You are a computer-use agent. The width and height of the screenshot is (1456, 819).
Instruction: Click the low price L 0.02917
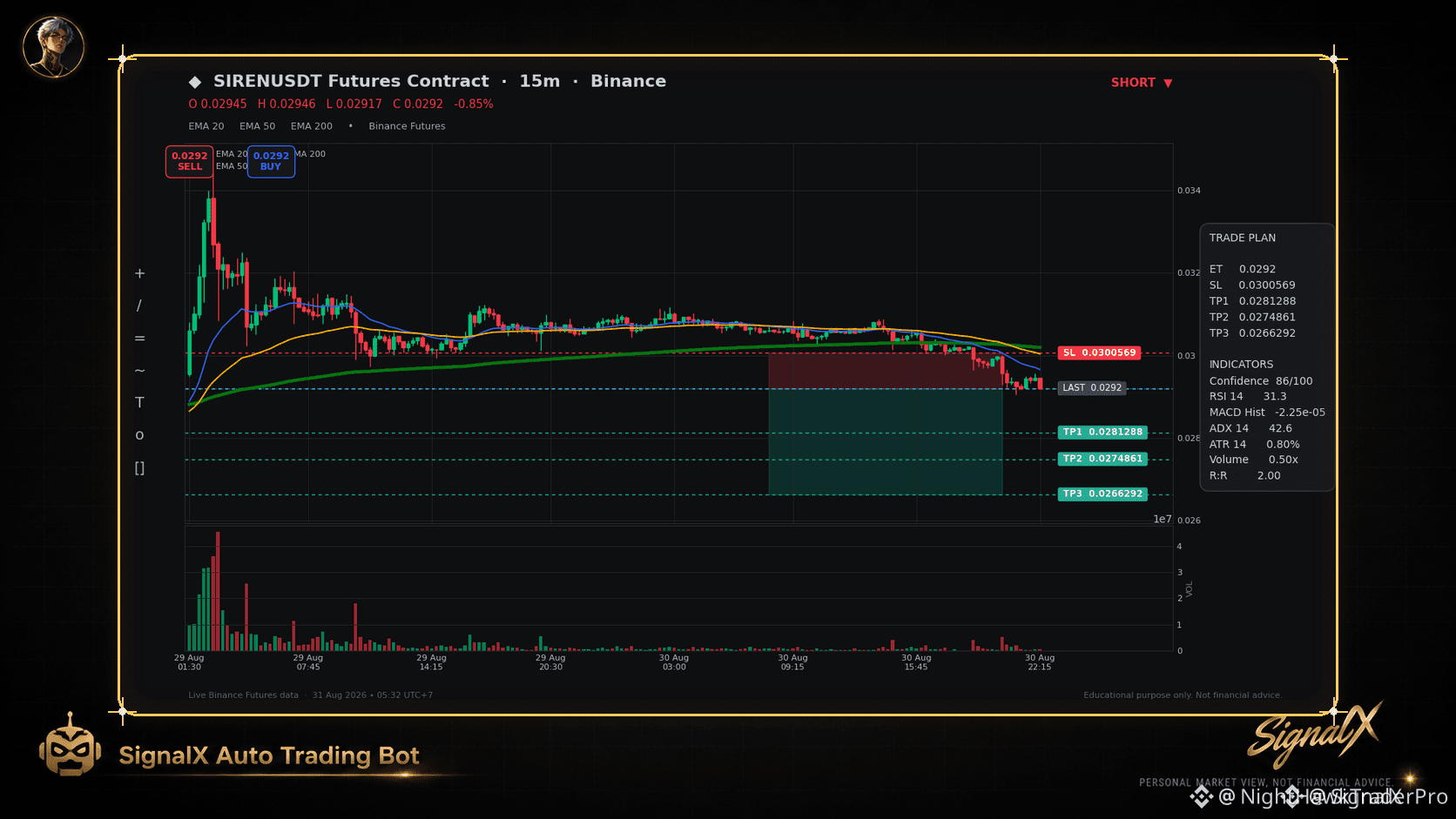click(x=354, y=104)
